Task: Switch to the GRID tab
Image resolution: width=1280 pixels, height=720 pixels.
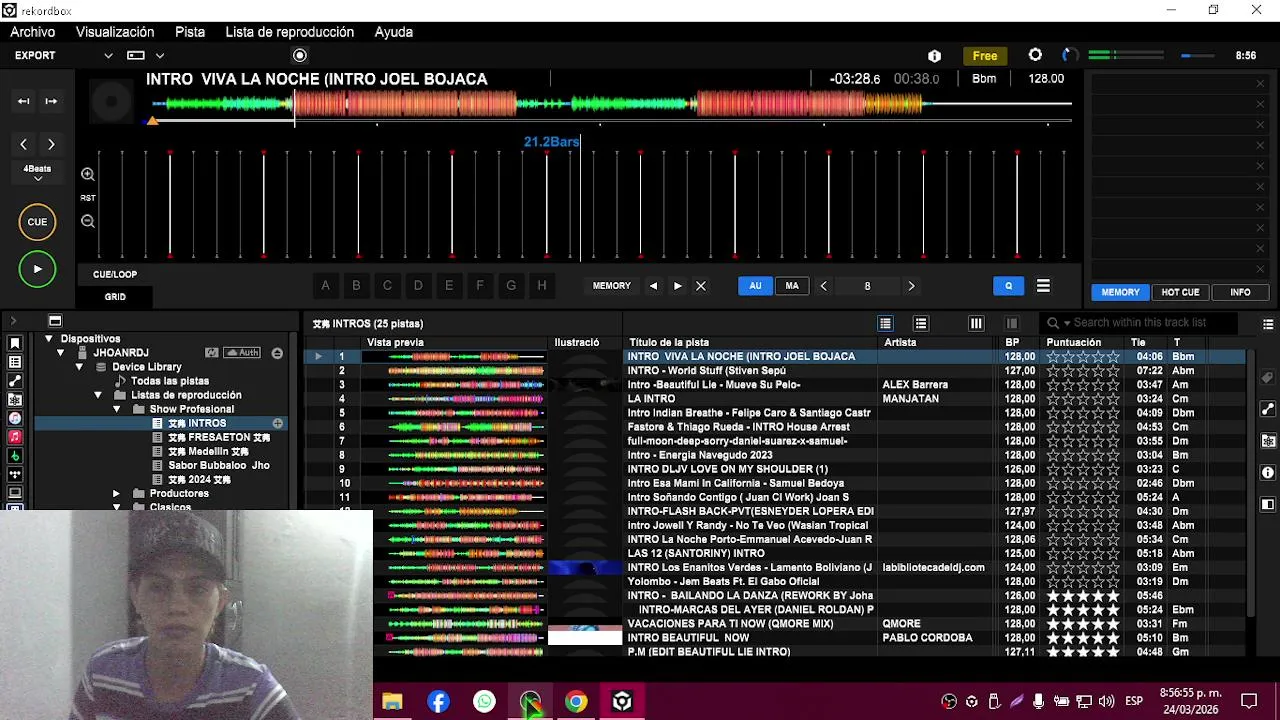Action: click(x=115, y=297)
